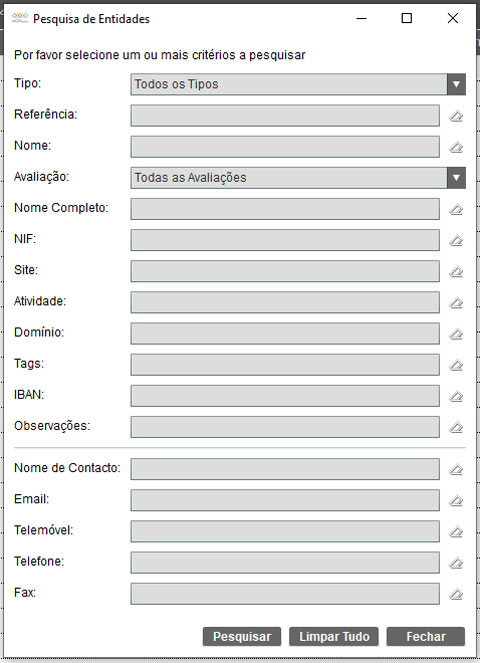Image resolution: width=480 pixels, height=663 pixels.
Task: Click the eraser icon next to Tags
Action: pos(456,365)
